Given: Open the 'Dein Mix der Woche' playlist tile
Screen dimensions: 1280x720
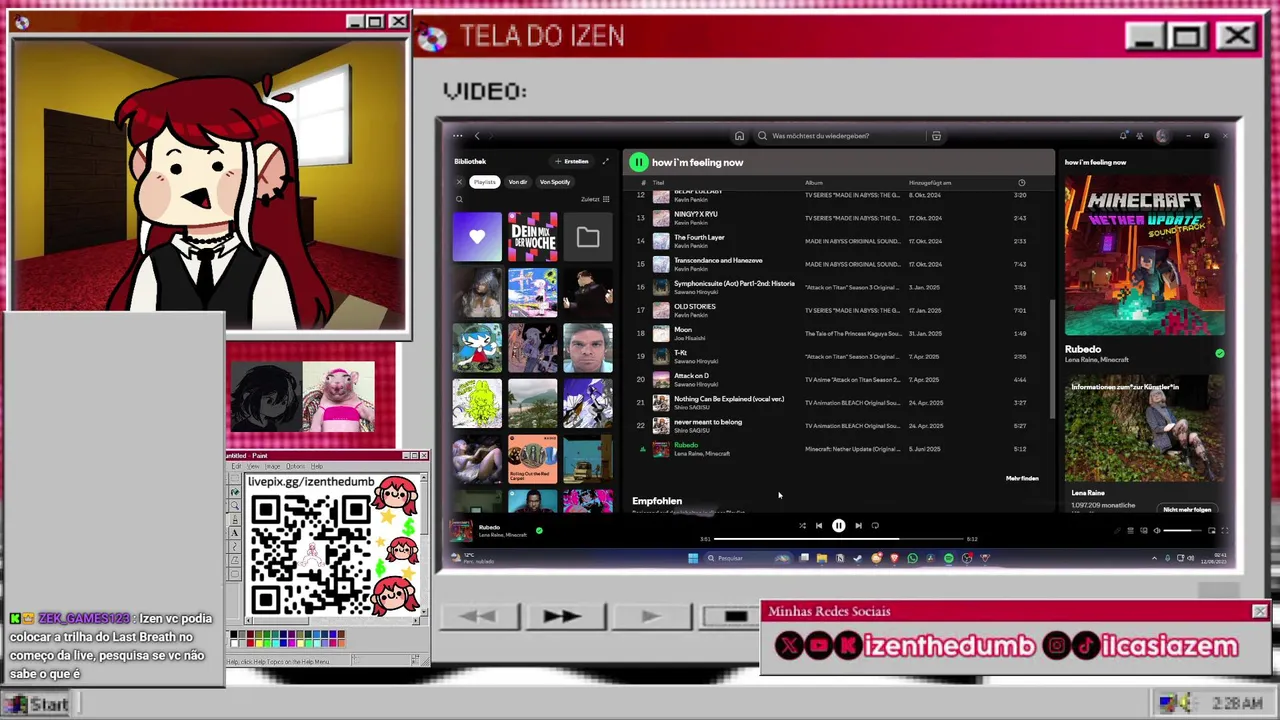Looking at the screenshot, I should coord(532,237).
